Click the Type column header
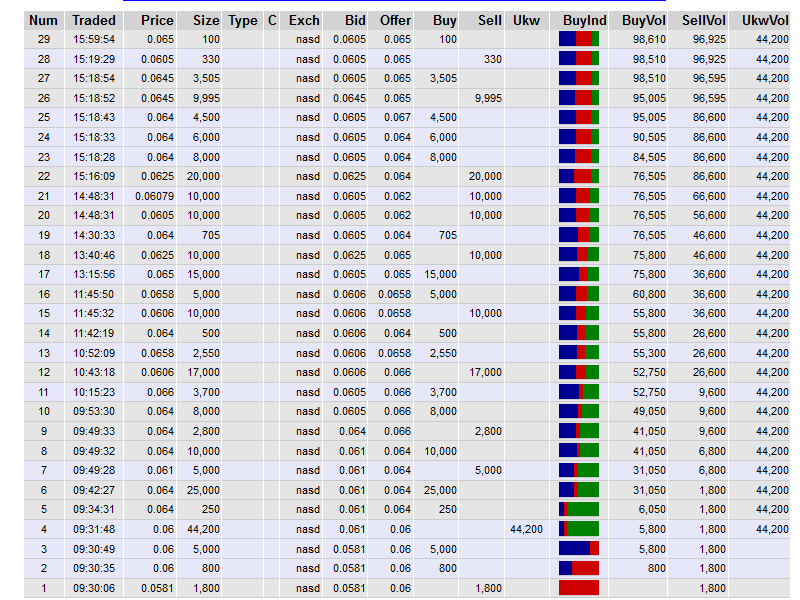This screenshot has height=600, width=800. tap(243, 20)
